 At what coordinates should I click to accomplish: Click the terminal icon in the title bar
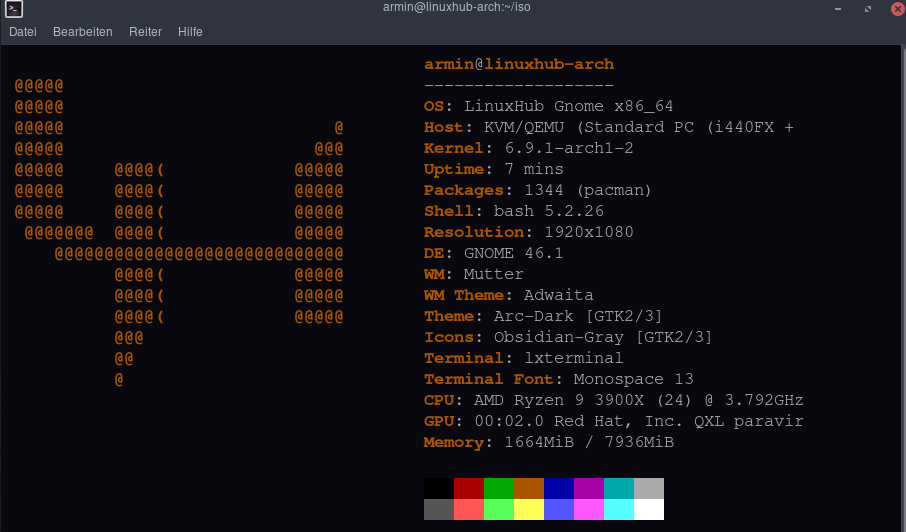pyautogui.click(x=14, y=9)
